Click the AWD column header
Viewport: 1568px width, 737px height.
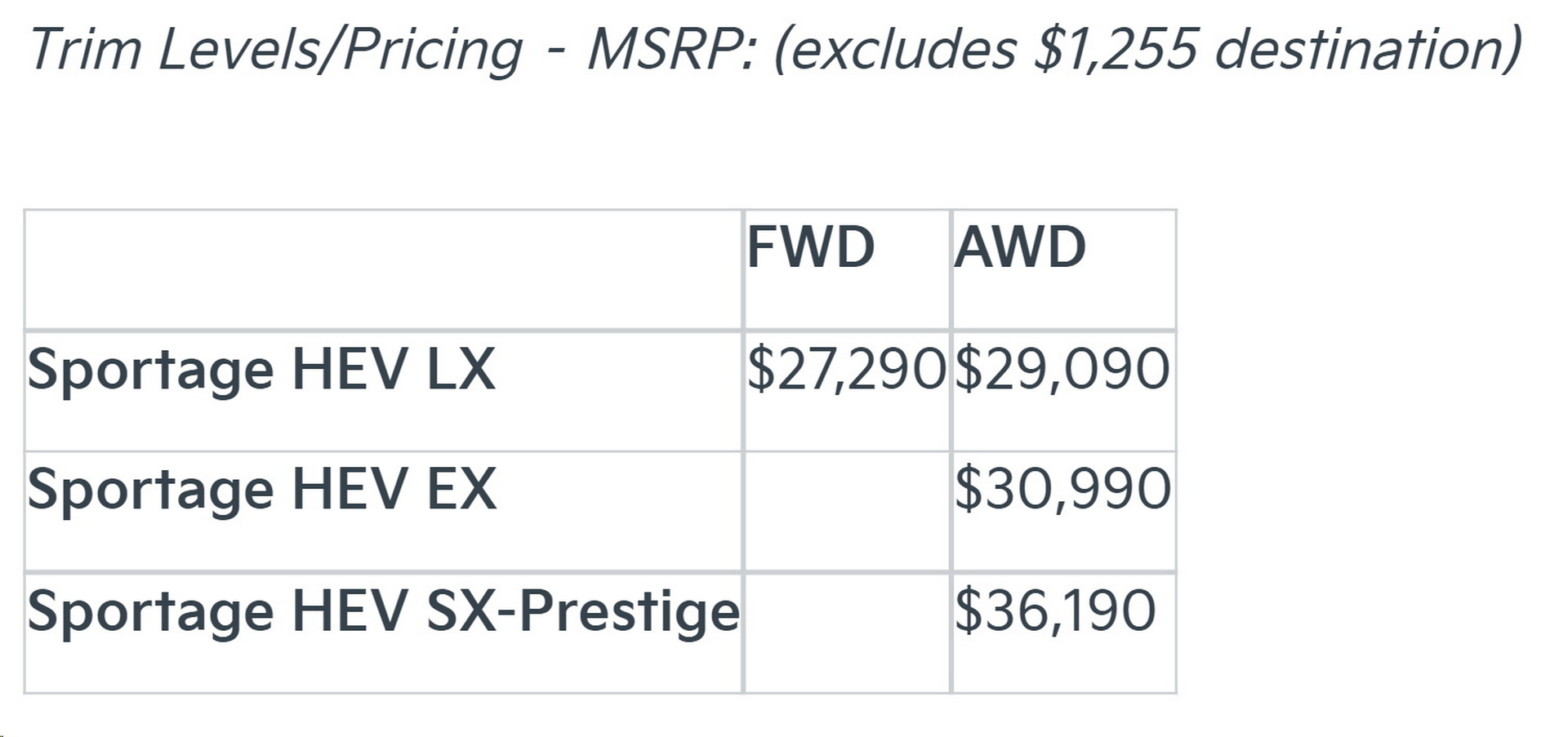click(x=1020, y=247)
